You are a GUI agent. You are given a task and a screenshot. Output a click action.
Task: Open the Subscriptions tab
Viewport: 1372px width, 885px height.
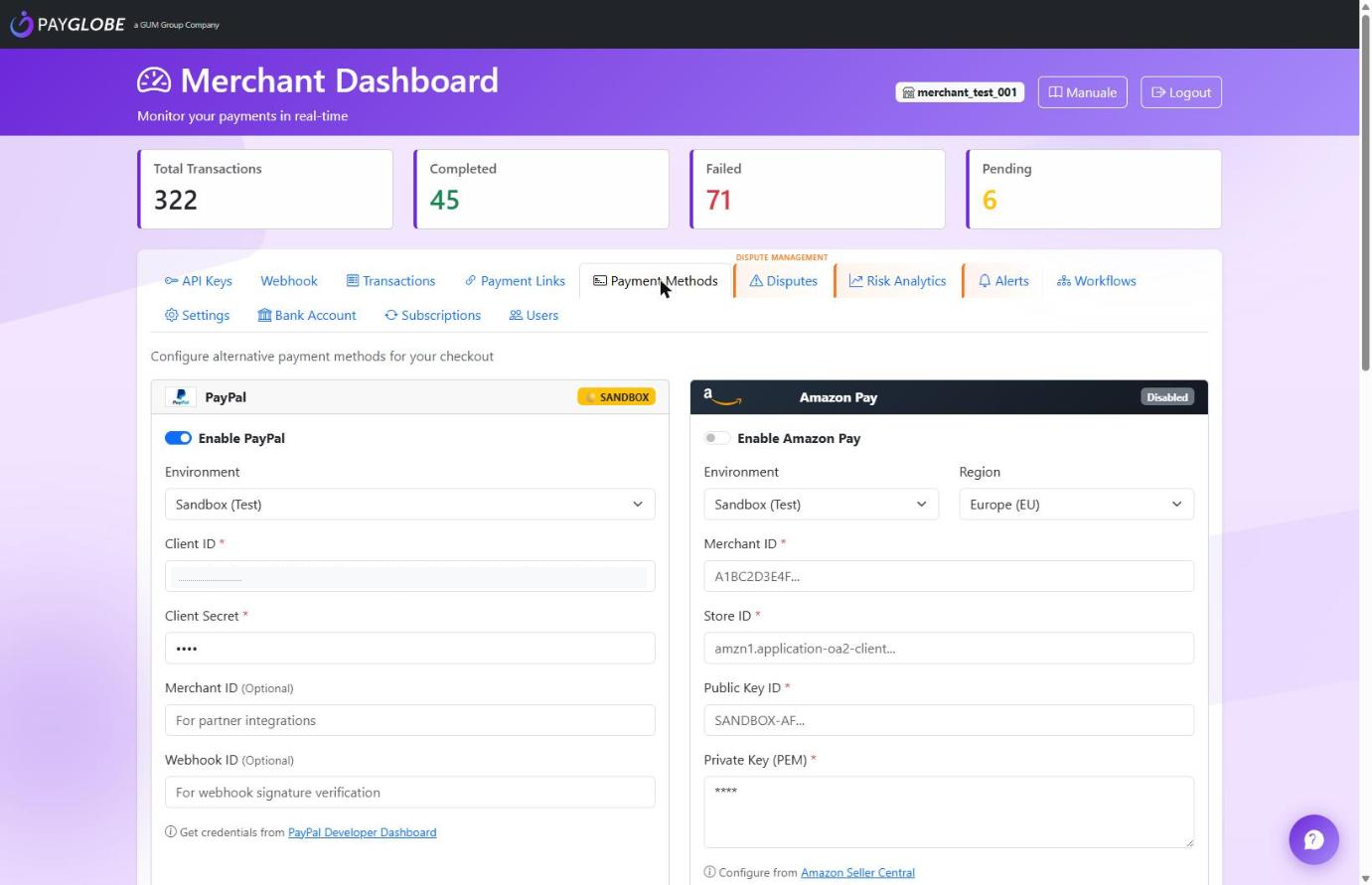click(x=433, y=315)
